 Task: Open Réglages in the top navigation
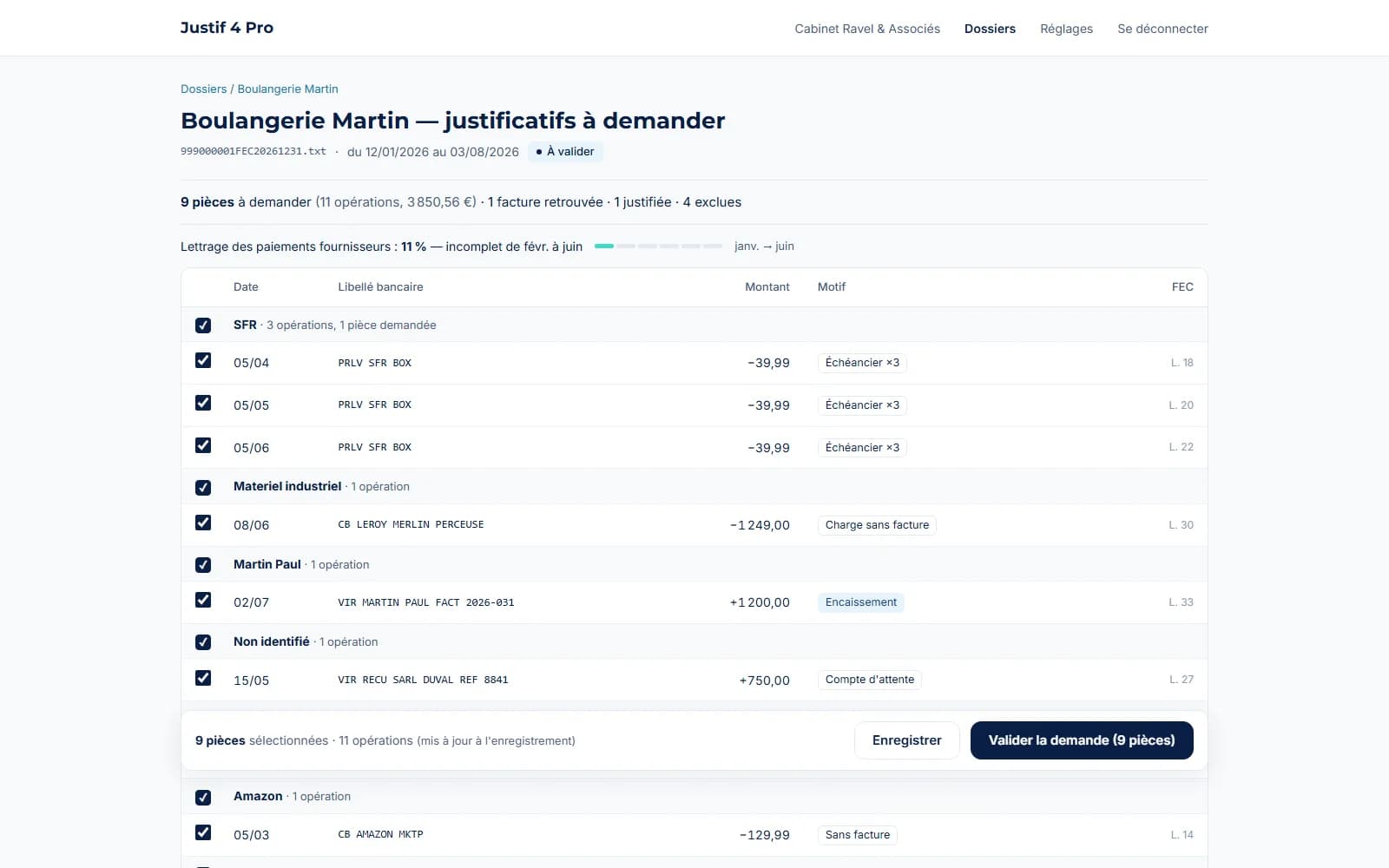tap(1066, 29)
